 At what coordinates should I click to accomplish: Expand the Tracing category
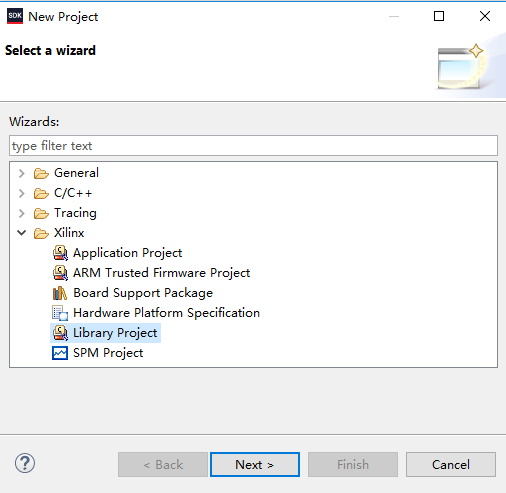coord(22,213)
